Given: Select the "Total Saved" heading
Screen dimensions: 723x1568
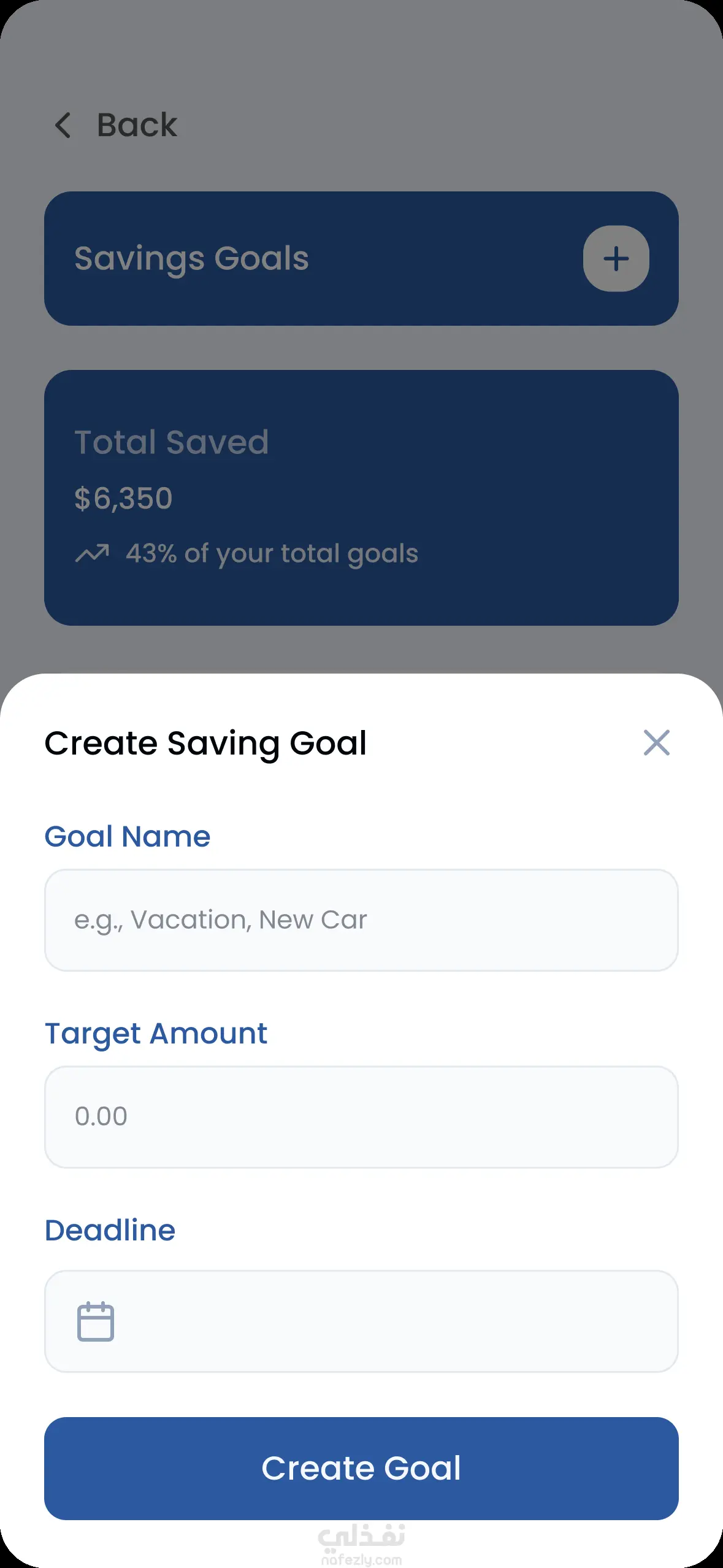Looking at the screenshot, I should pyautogui.click(x=172, y=442).
